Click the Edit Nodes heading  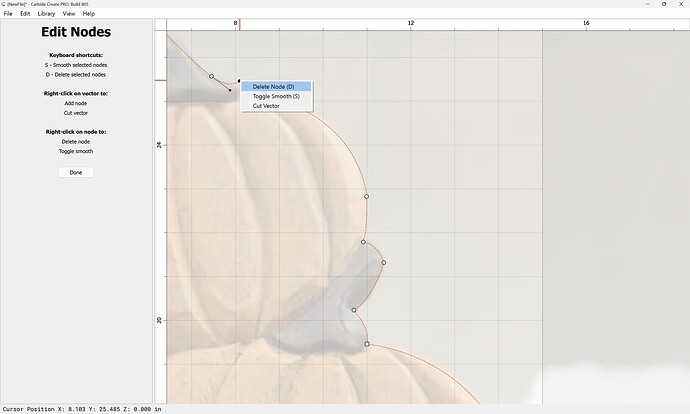click(x=76, y=32)
